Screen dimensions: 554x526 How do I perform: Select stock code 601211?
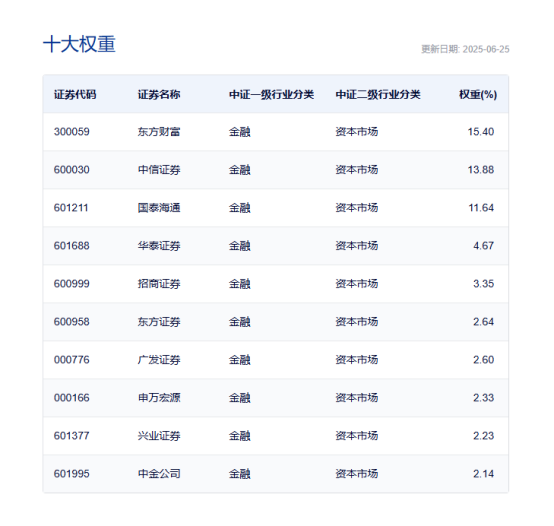(x=71, y=208)
